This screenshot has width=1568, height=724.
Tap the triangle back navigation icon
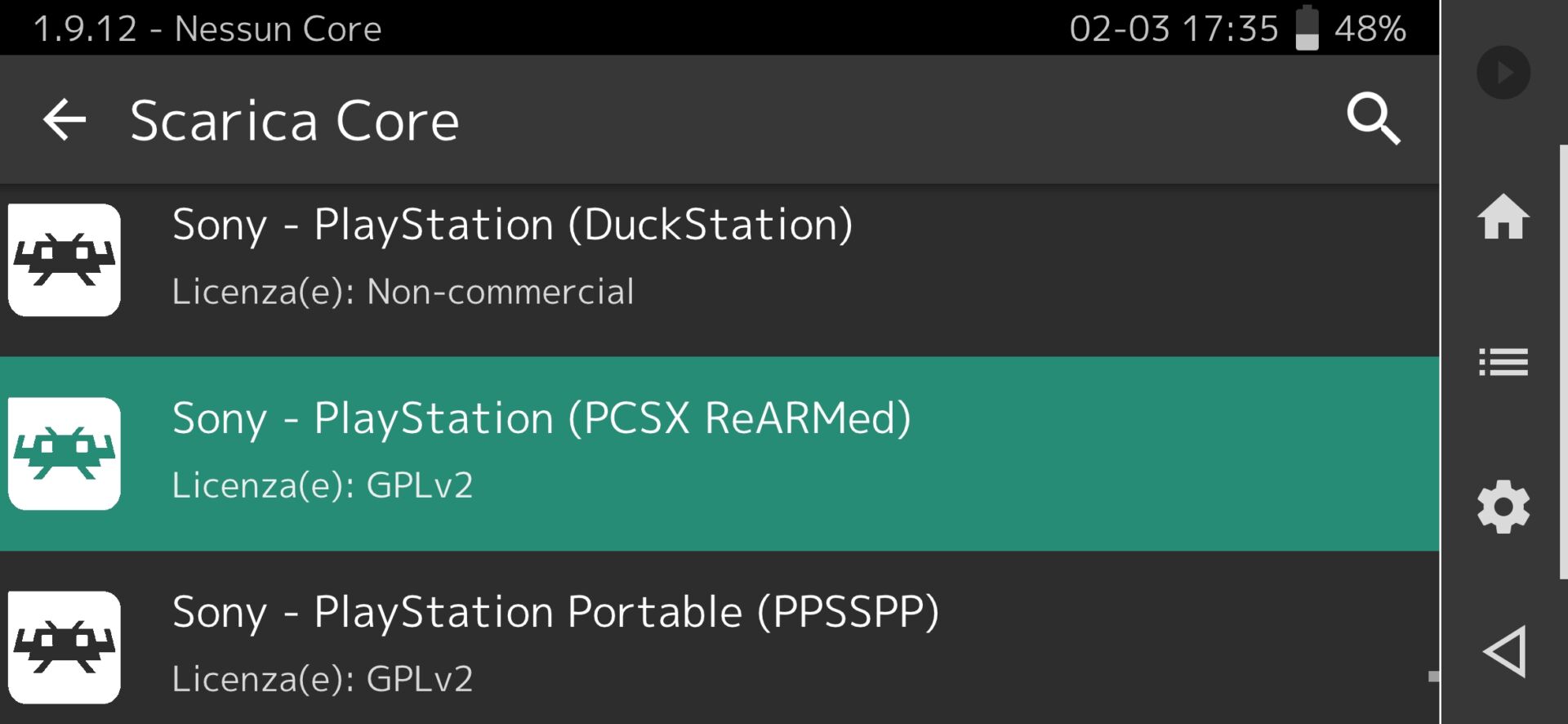tap(1504, 651)
